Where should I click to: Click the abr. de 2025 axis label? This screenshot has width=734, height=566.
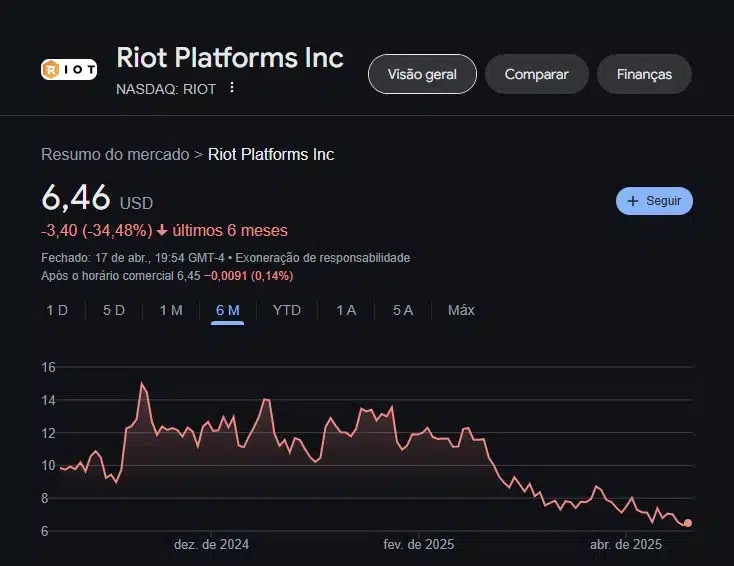(x=626, y=544)
